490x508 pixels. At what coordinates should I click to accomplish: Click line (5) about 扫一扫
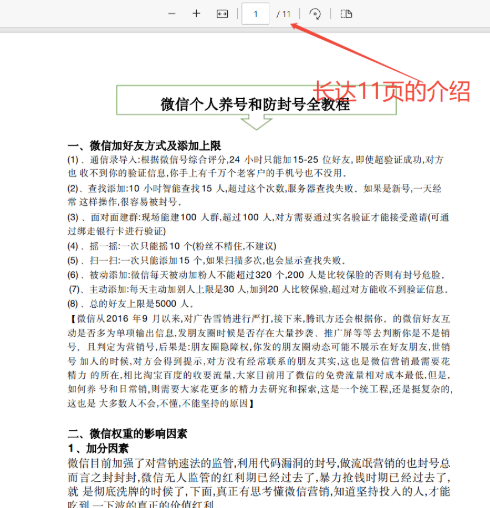(x=206, y=260)
